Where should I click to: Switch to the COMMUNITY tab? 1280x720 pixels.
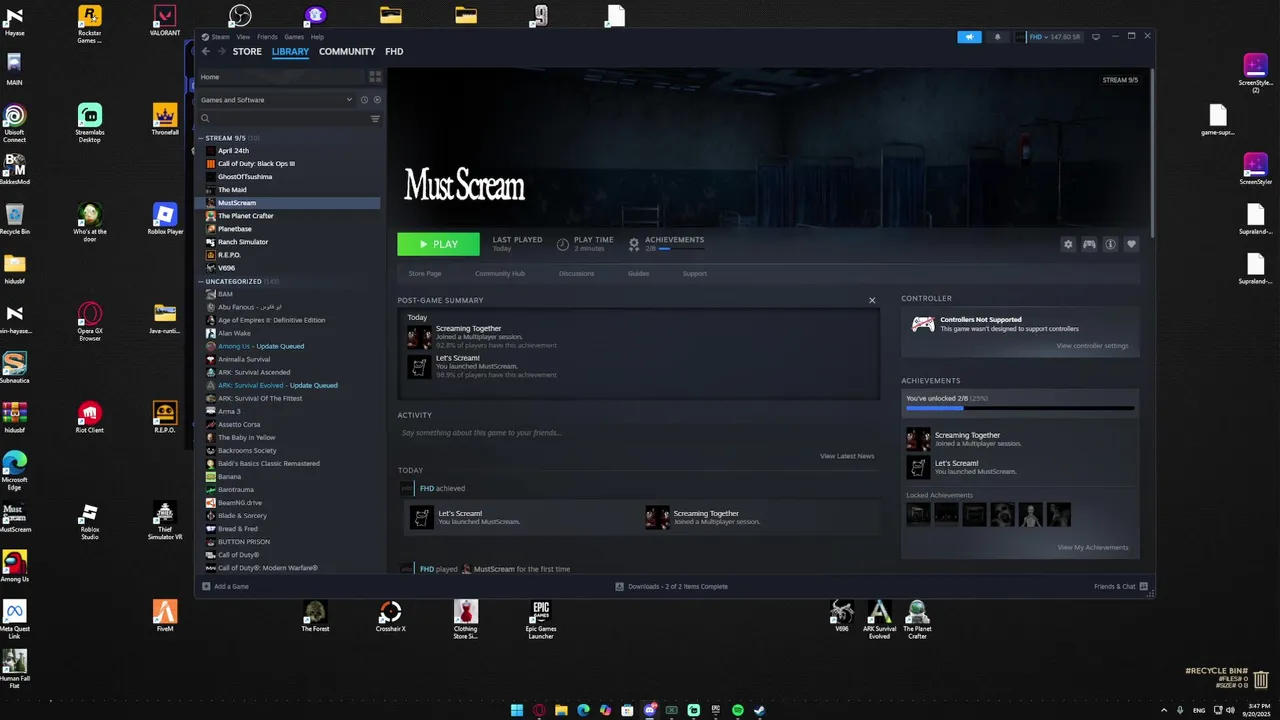click(347, 51)
